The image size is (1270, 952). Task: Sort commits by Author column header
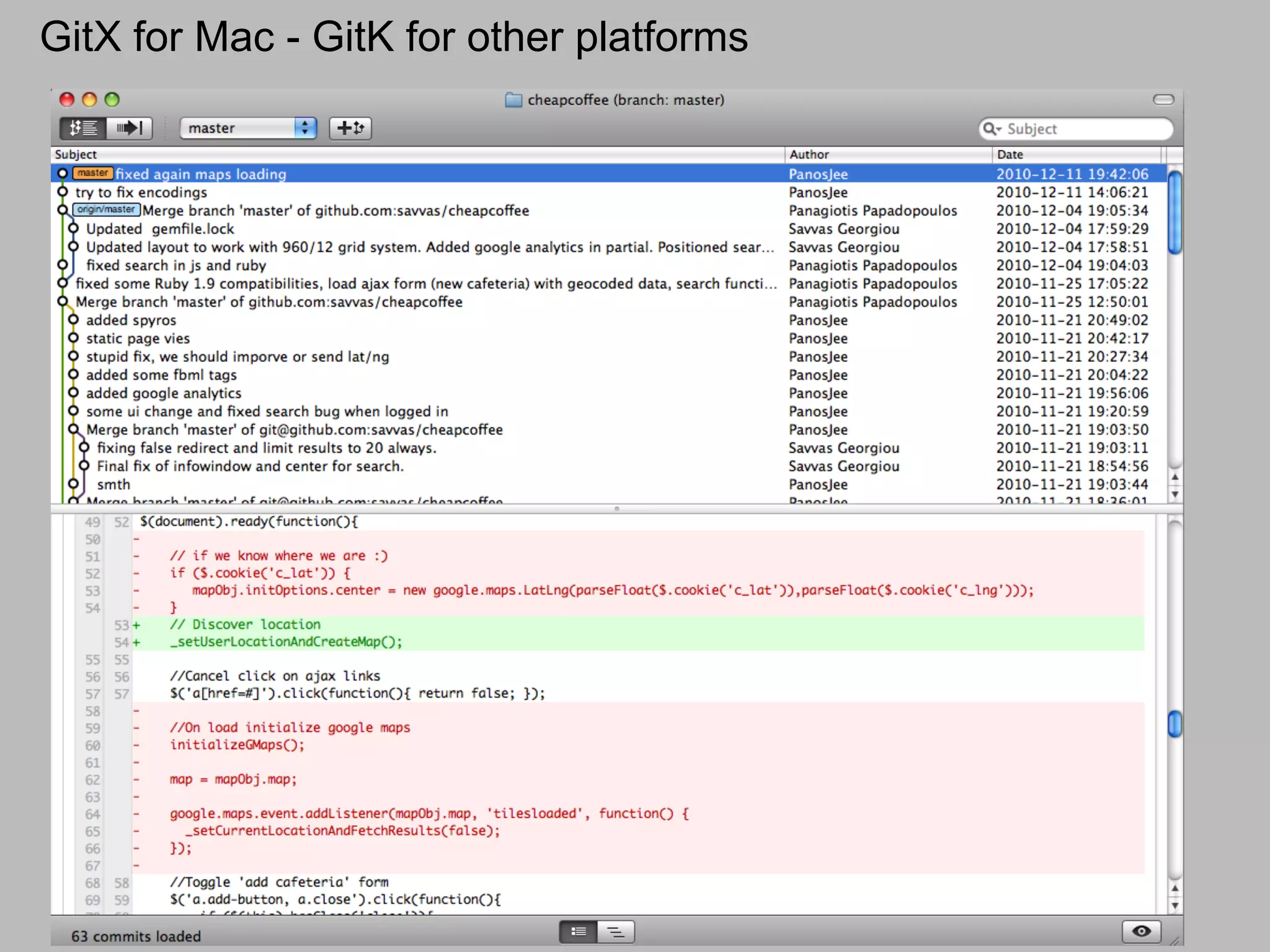pyautogui.click(x=809, y=154)
